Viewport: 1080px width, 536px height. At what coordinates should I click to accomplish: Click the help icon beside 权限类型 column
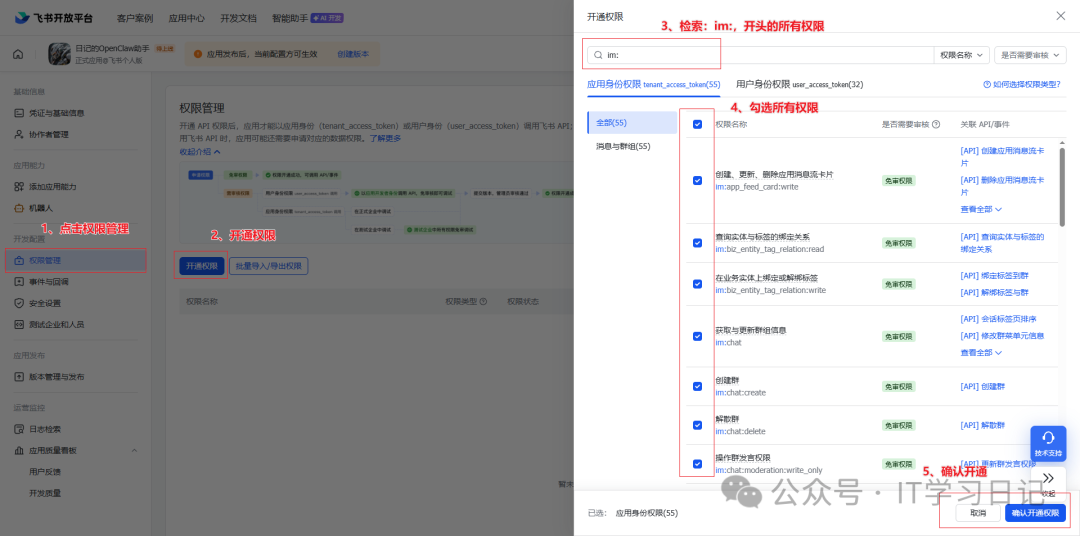pyautogui.click(x=484, y=302)
